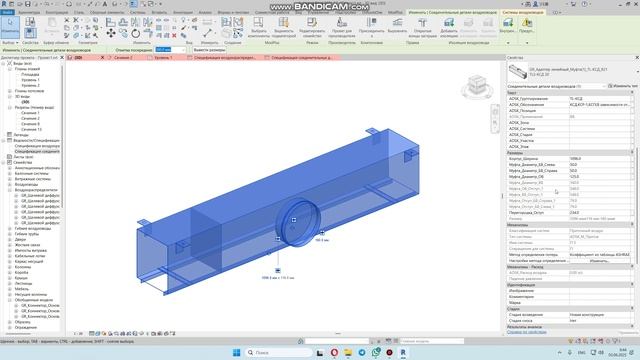The image size is (640, 360).
Task: Open the Спецификация воздухораспределителей view tab
Action: click(x=224, y=58)
